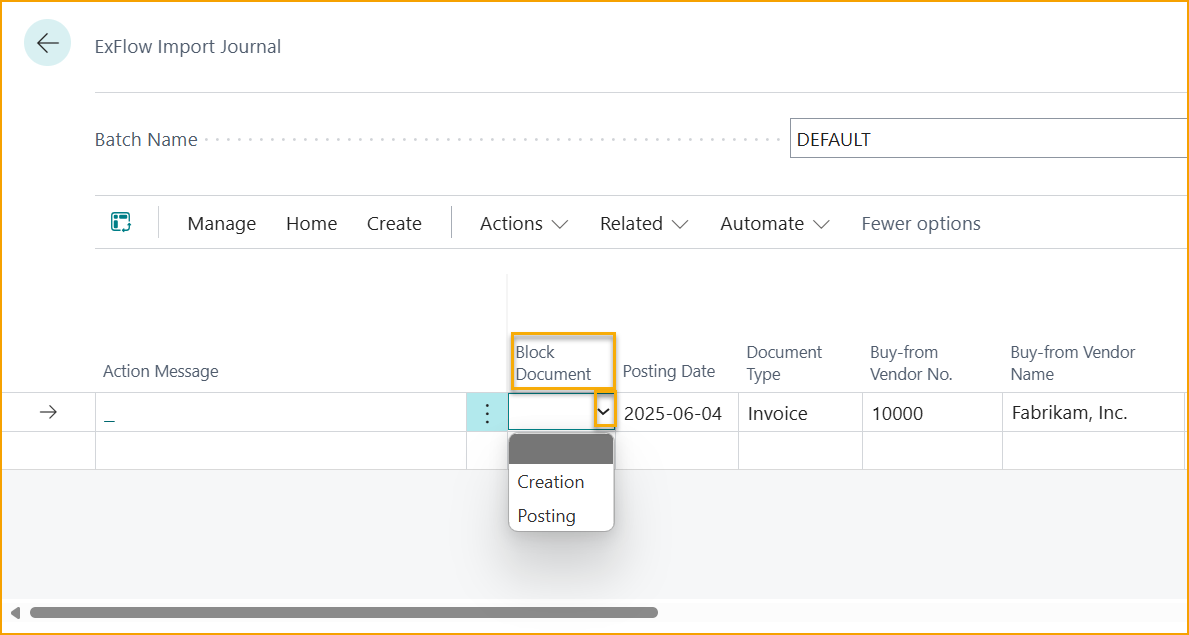The height and width of the screenshot is (635, 1189).
Task: Open the Home menu
Action: coord(311,223)
